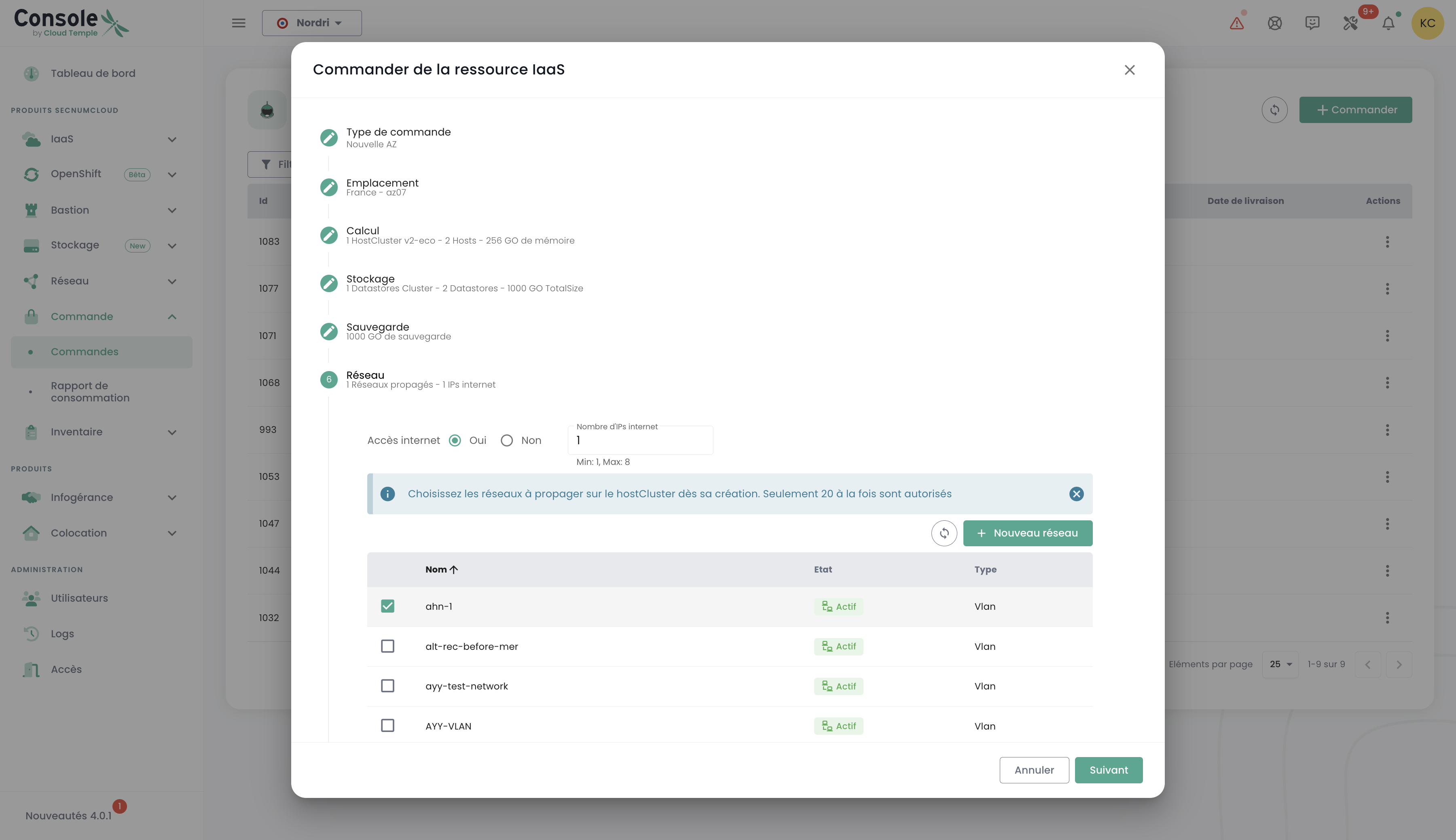Viewport: 1456px width, 840px height.
Task: Click the edit pencil icon for Stockage step
Action: 329,283
